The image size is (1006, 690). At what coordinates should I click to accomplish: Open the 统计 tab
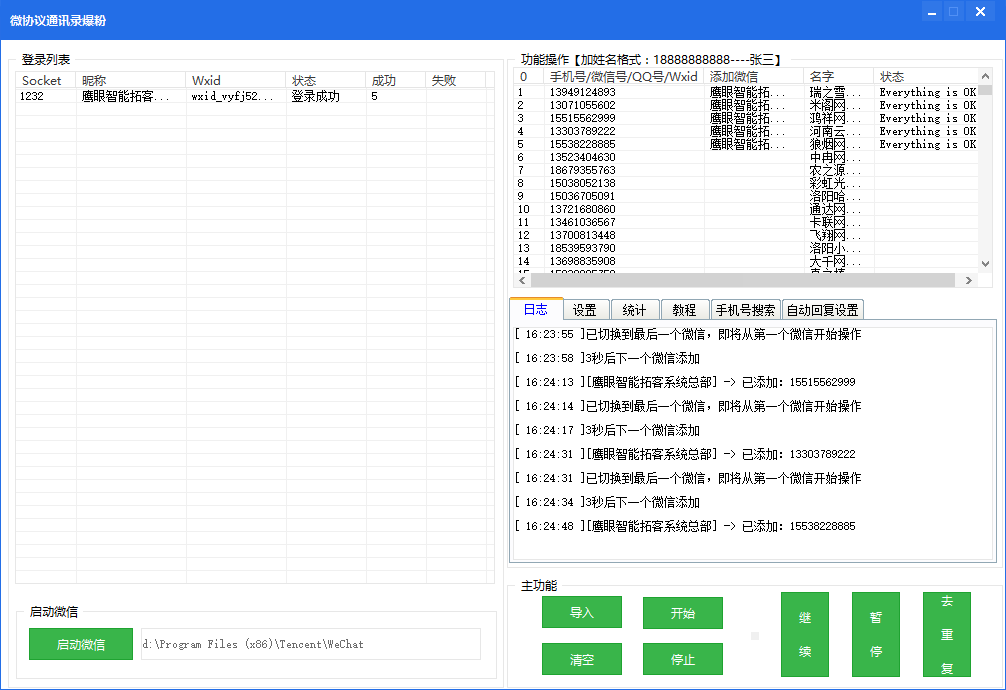[634, 310]
